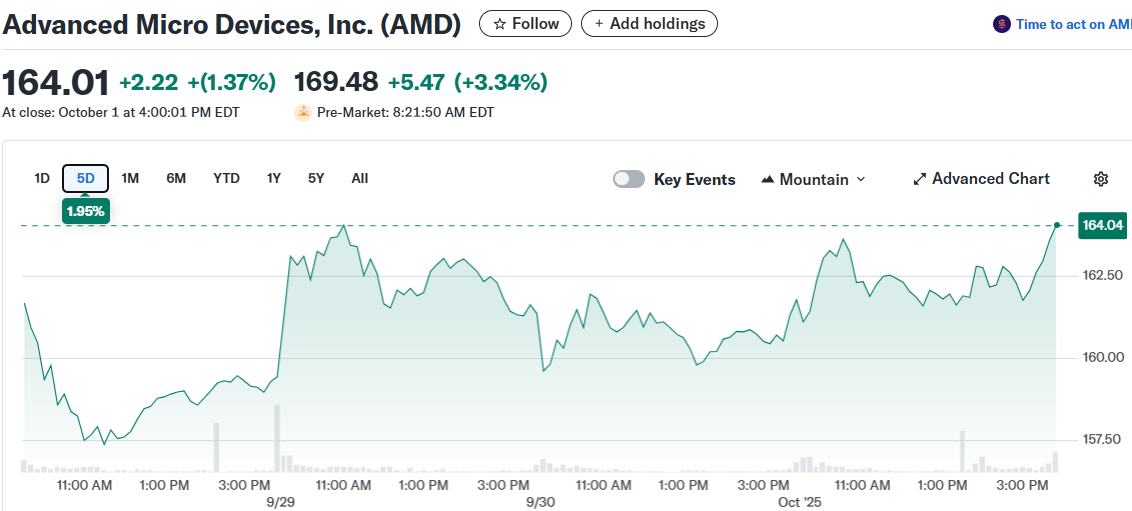Select the 1D time range

(x=42, y=178)
